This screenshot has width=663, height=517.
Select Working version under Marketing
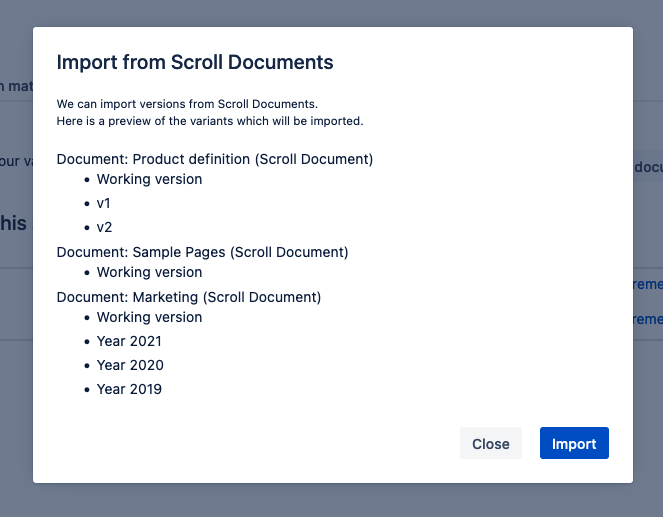coord(149,317)
